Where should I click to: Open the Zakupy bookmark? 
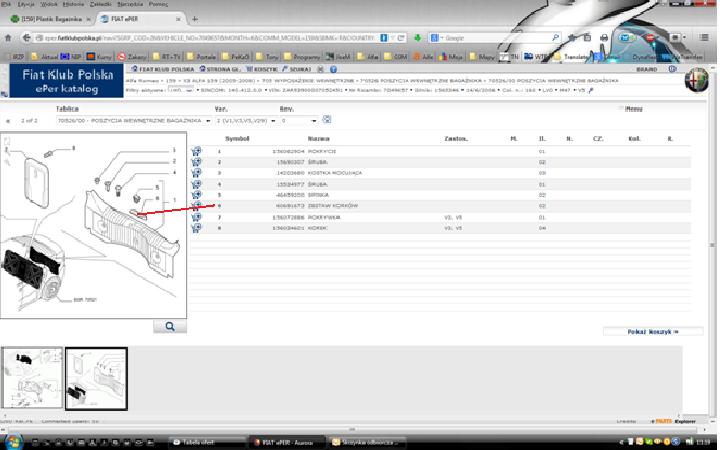point(133,56)
